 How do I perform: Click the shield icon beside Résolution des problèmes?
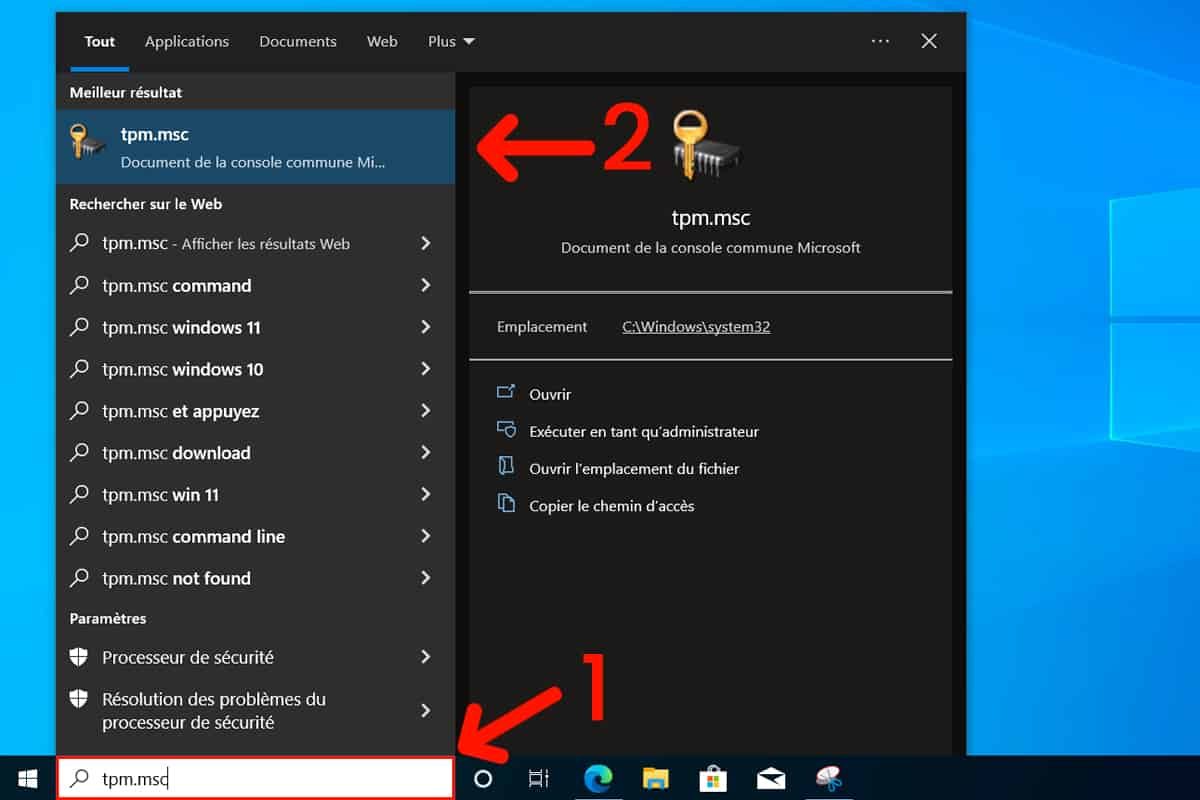click(79, 698)
